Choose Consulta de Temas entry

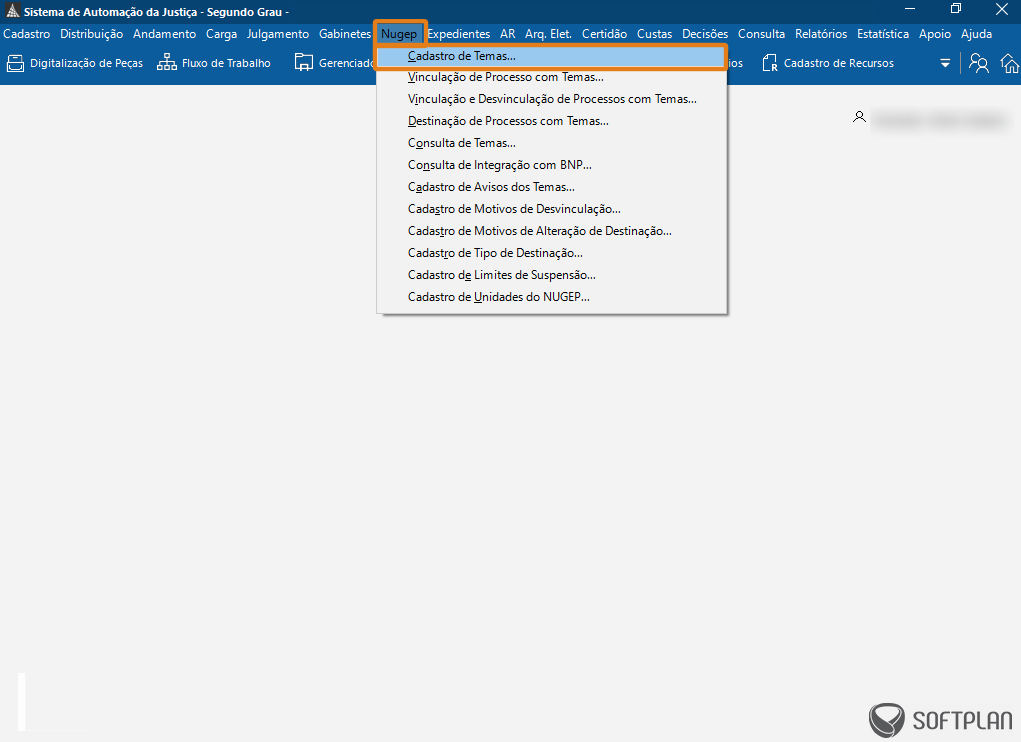[551, 143]
